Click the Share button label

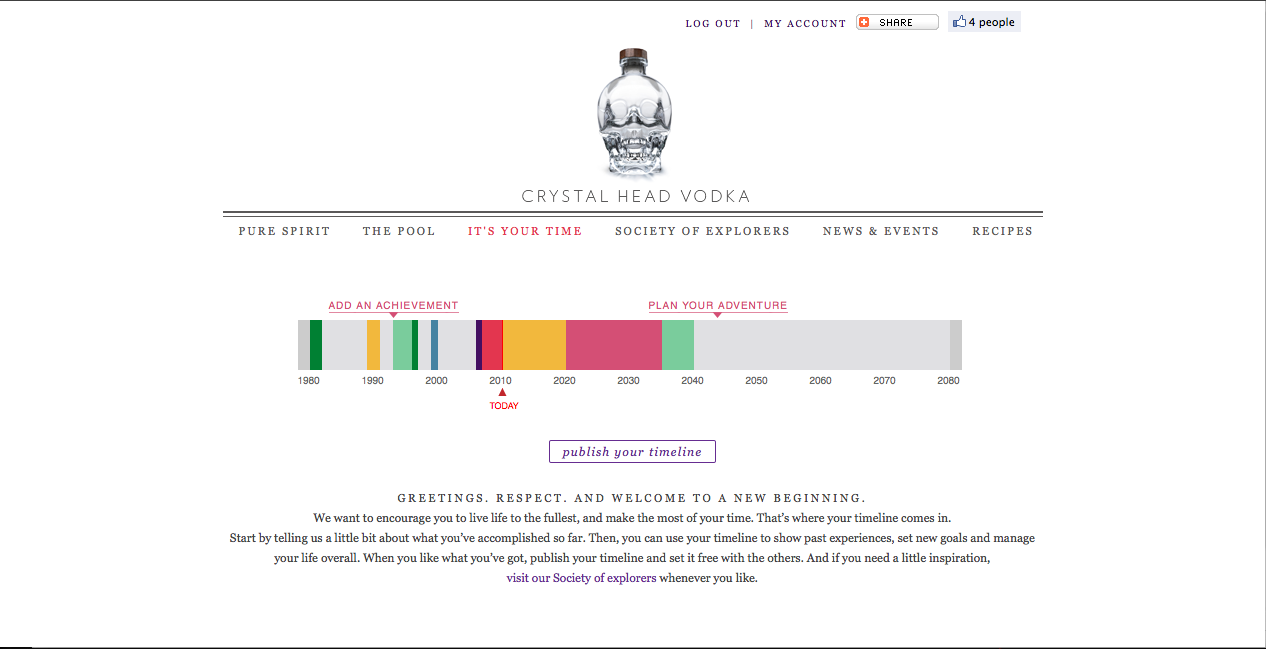point(896,23)
